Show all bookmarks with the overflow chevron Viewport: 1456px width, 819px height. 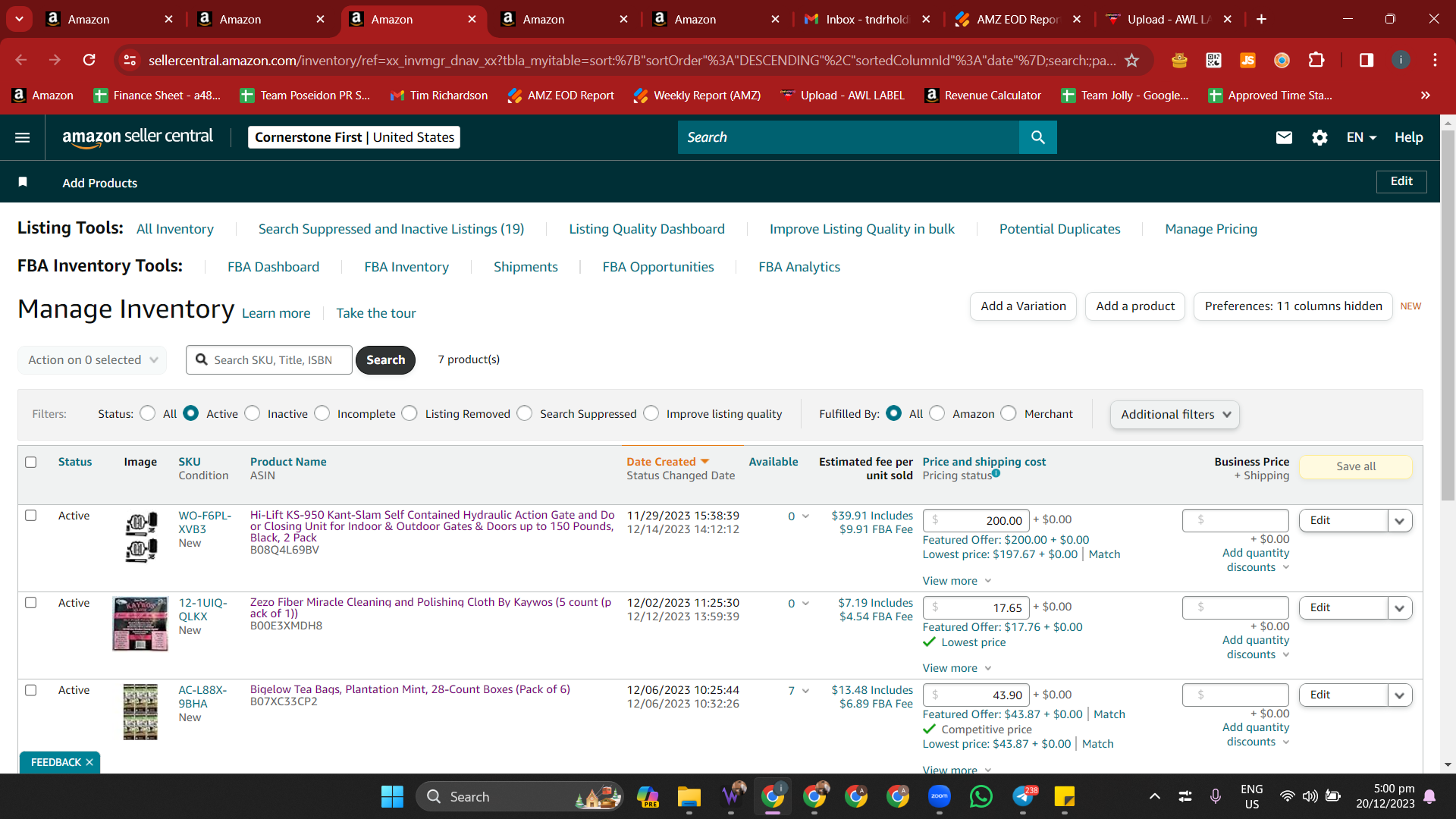(1426, 95)
